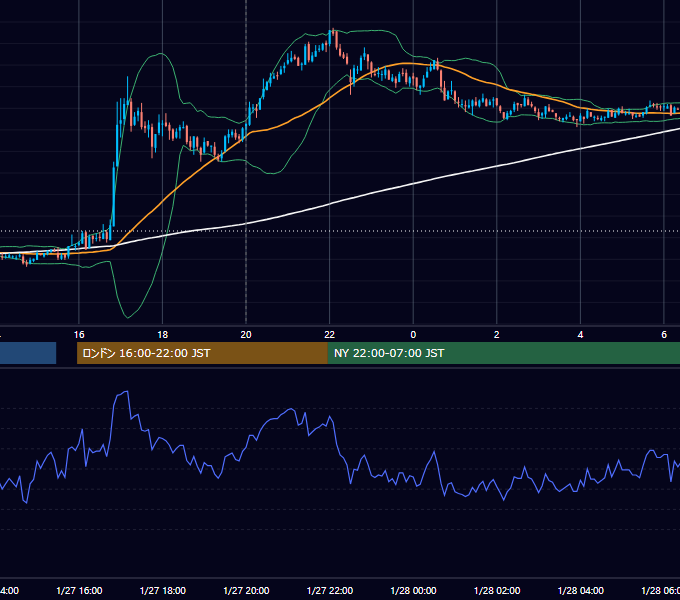Click the 2 hour label on chart axis
Screen dimensions: 680x600
click(x=497, y=335)
